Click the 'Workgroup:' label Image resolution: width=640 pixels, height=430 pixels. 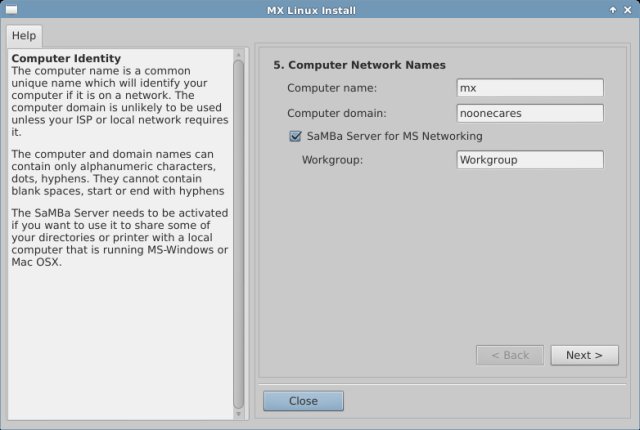(x=332, y=160)
